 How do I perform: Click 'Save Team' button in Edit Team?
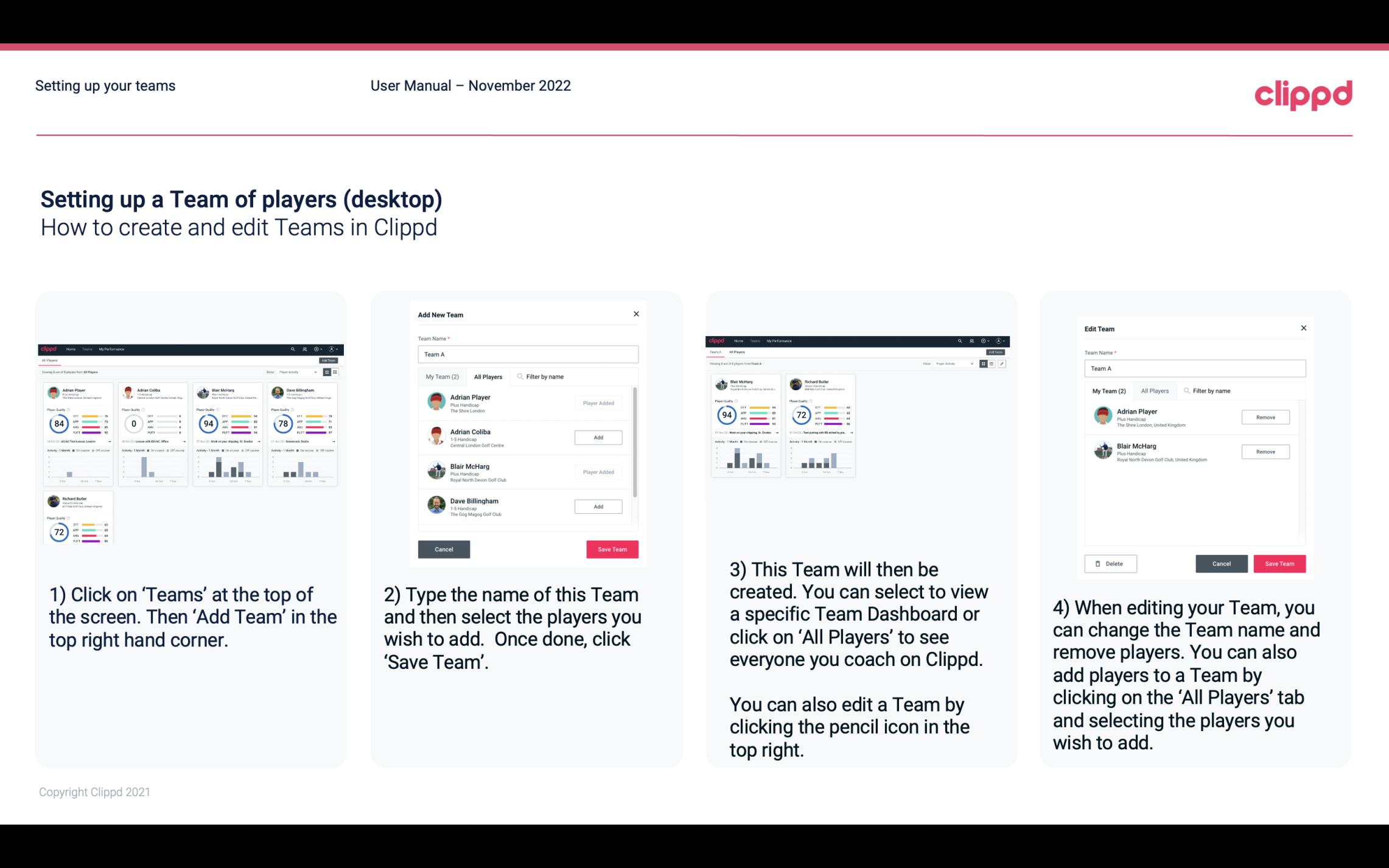[1279, 563]
